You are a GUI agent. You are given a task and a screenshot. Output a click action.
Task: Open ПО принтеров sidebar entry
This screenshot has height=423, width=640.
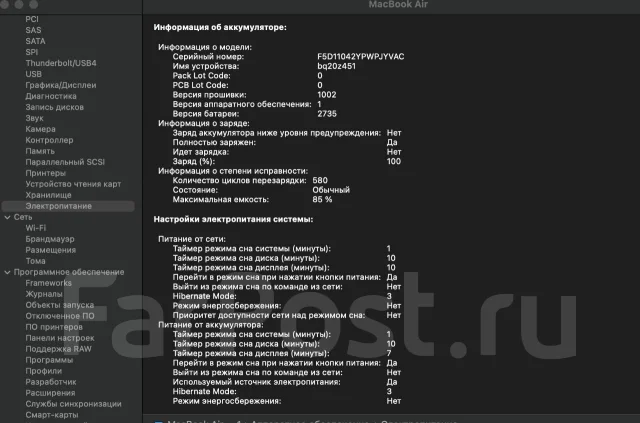pos(54,327)
